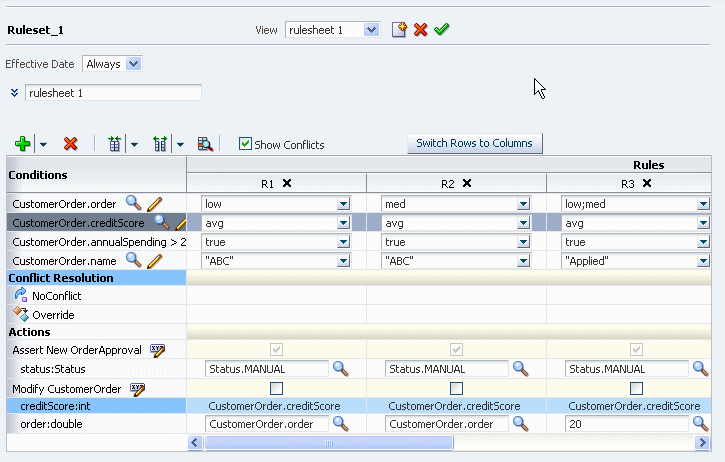Open R3 order dropdown showing low;med

(703, 204)
